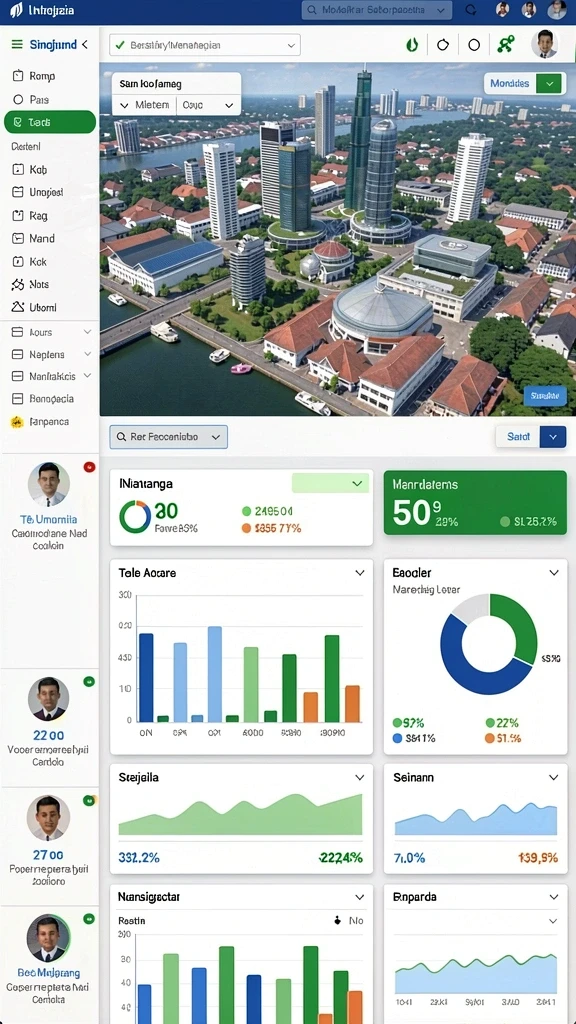The image size is (576, 1024).
Task: Select the Nots sidebar icon
Action: pyautogui.click(x=18, y=284)
